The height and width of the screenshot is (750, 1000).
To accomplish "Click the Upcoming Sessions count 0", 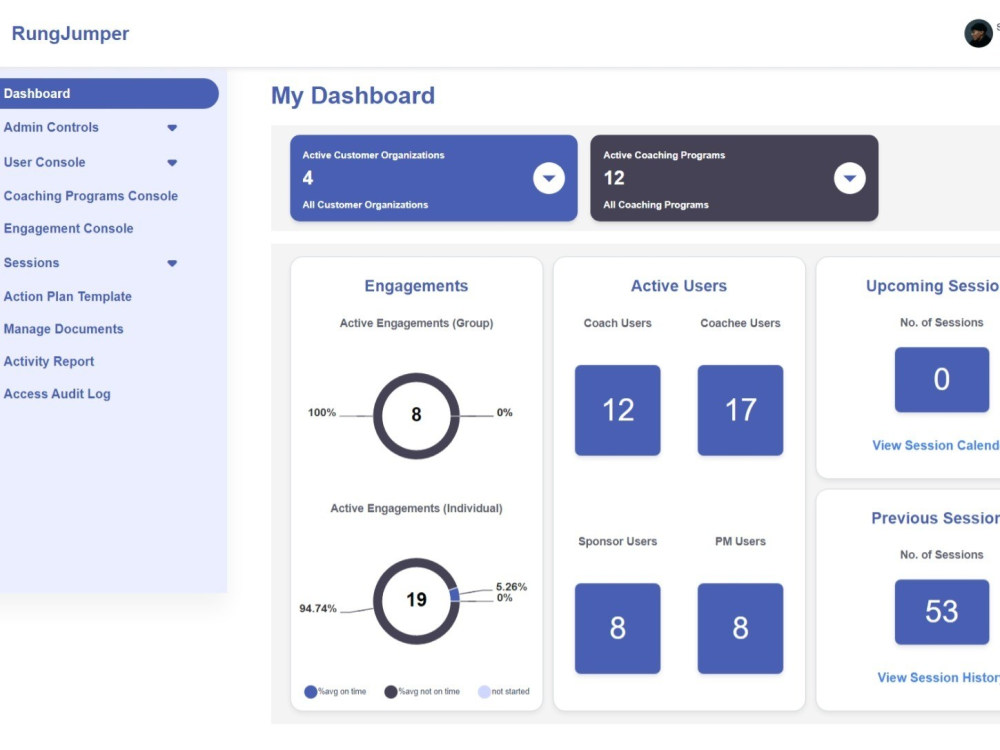I will pyautogui.click(x=941, y=379).
